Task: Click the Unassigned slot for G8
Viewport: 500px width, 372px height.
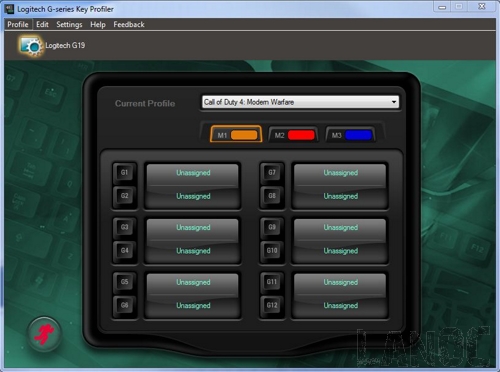Action: [340, 197]
